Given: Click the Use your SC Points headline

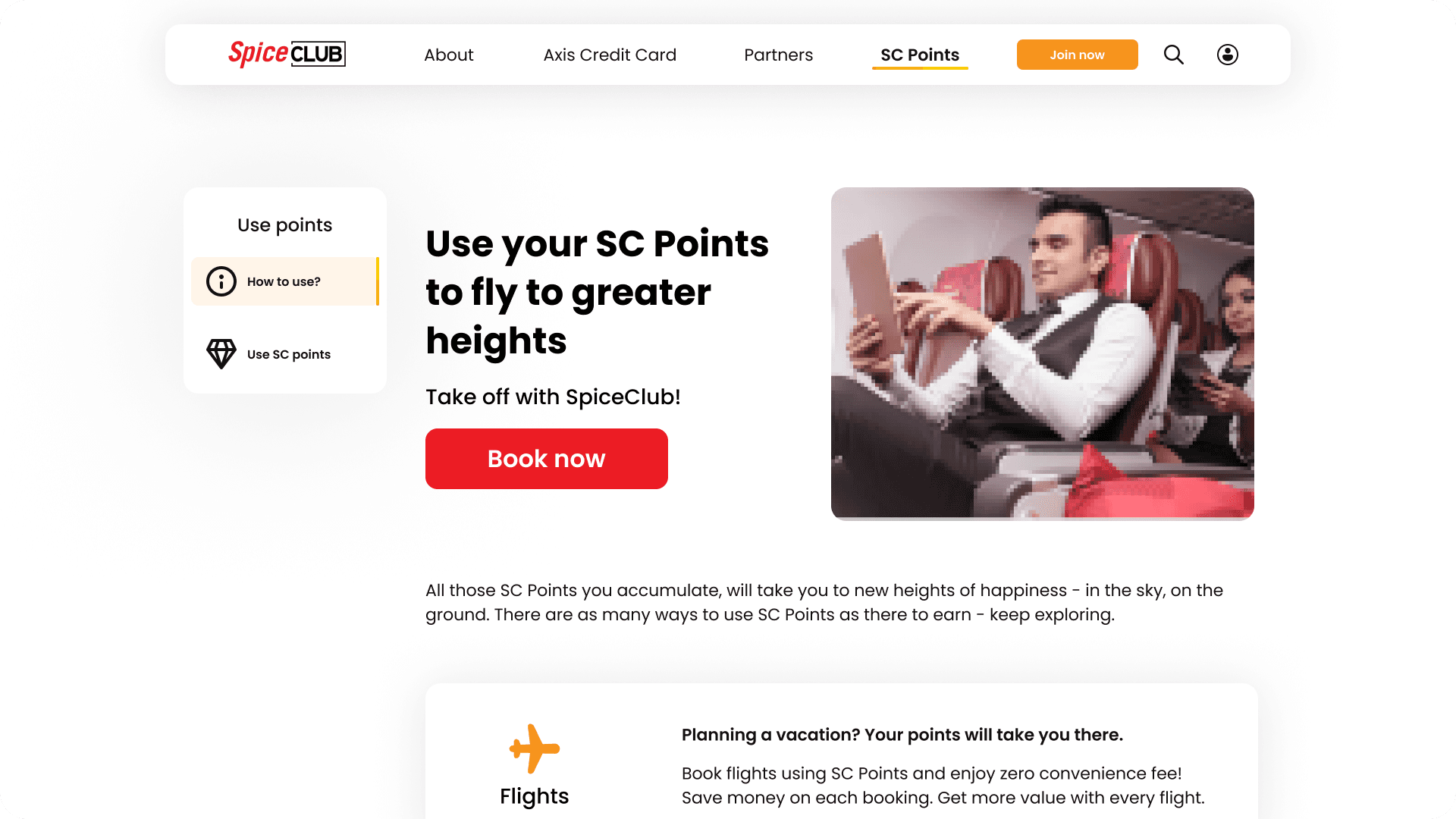Looking at the screenshot, I should 598,292.
